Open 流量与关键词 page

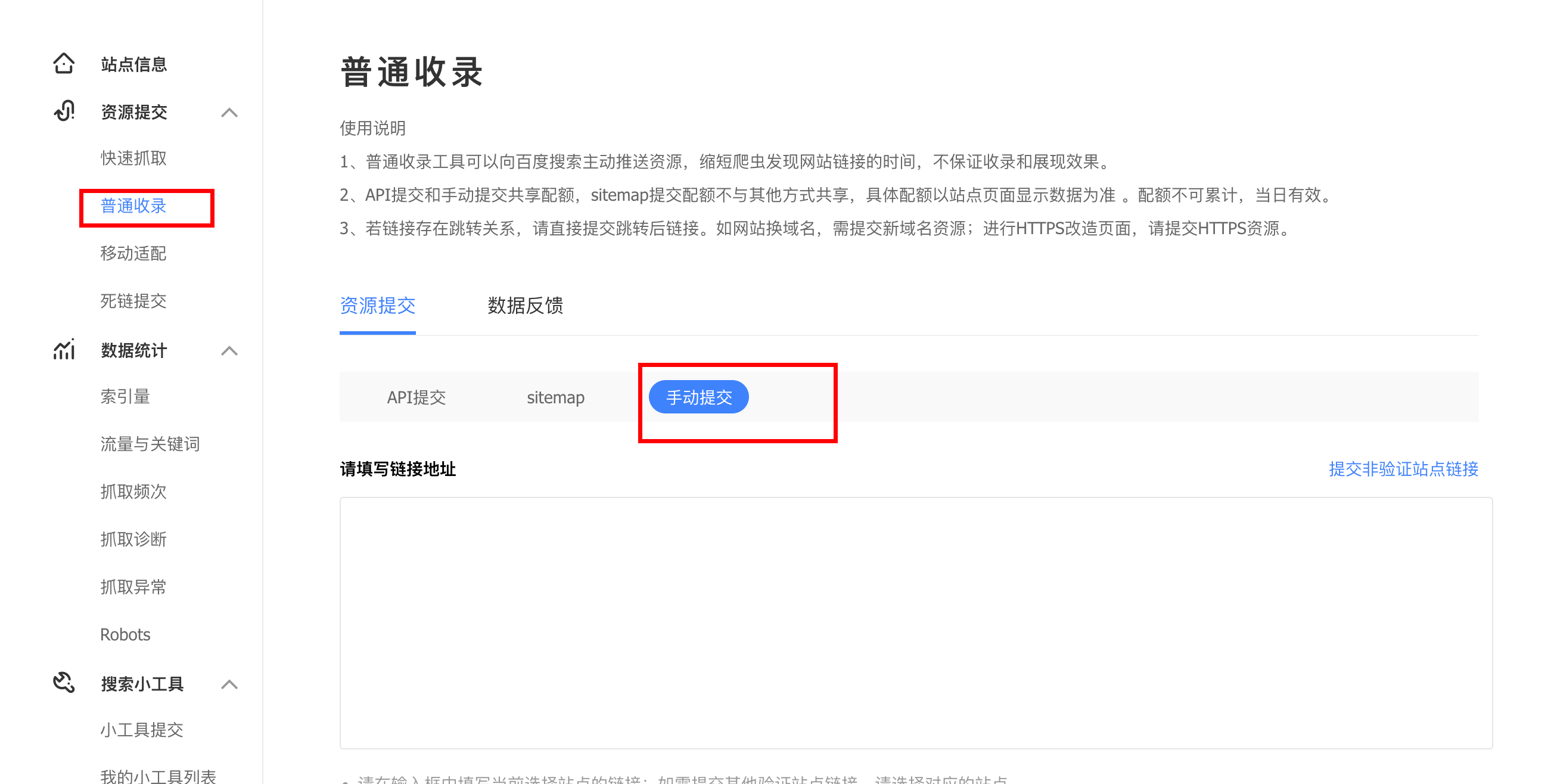pyautogui.click(x=150, y=444)
